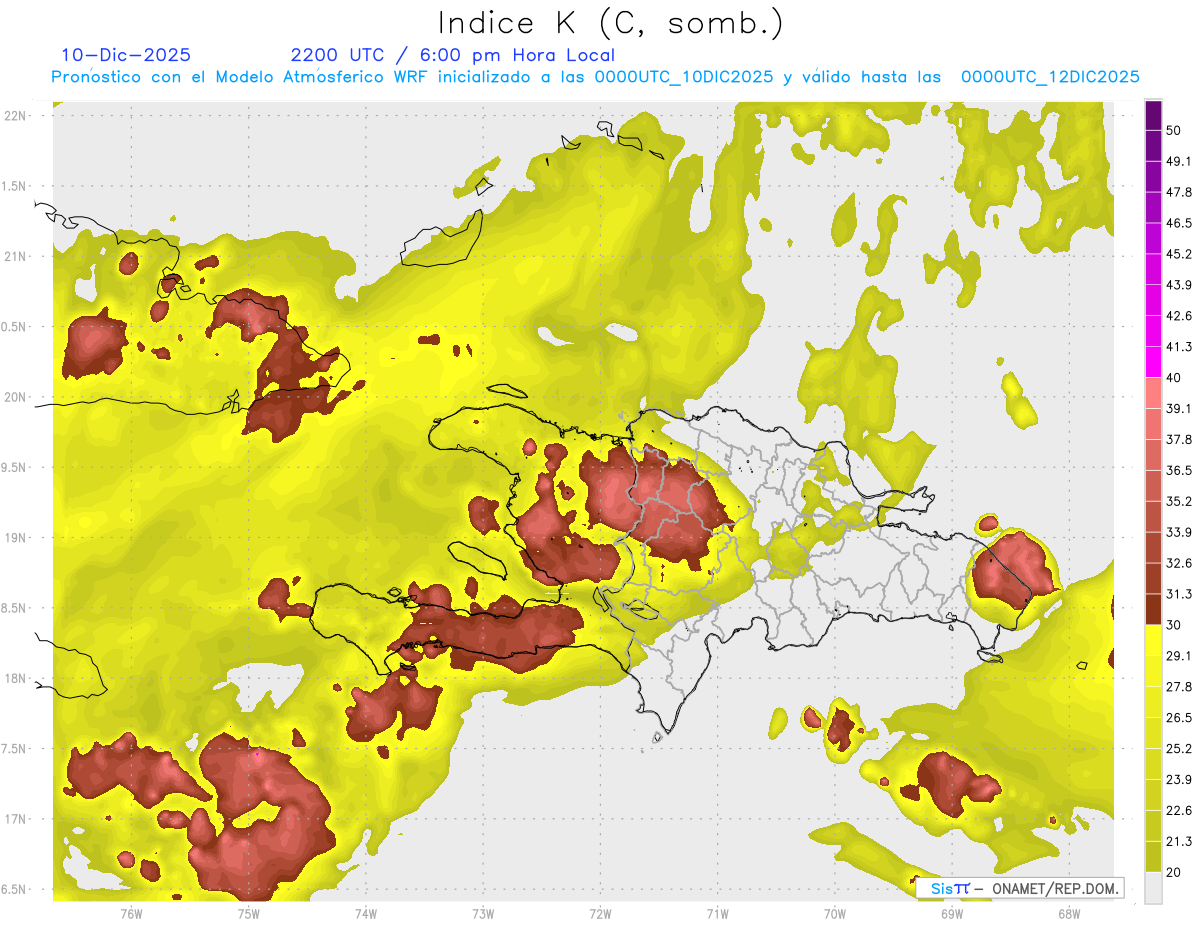Viewport: 1200px width, 927px height.
Task: Click the latitude label "7.5N"
Action: point(15,749)
